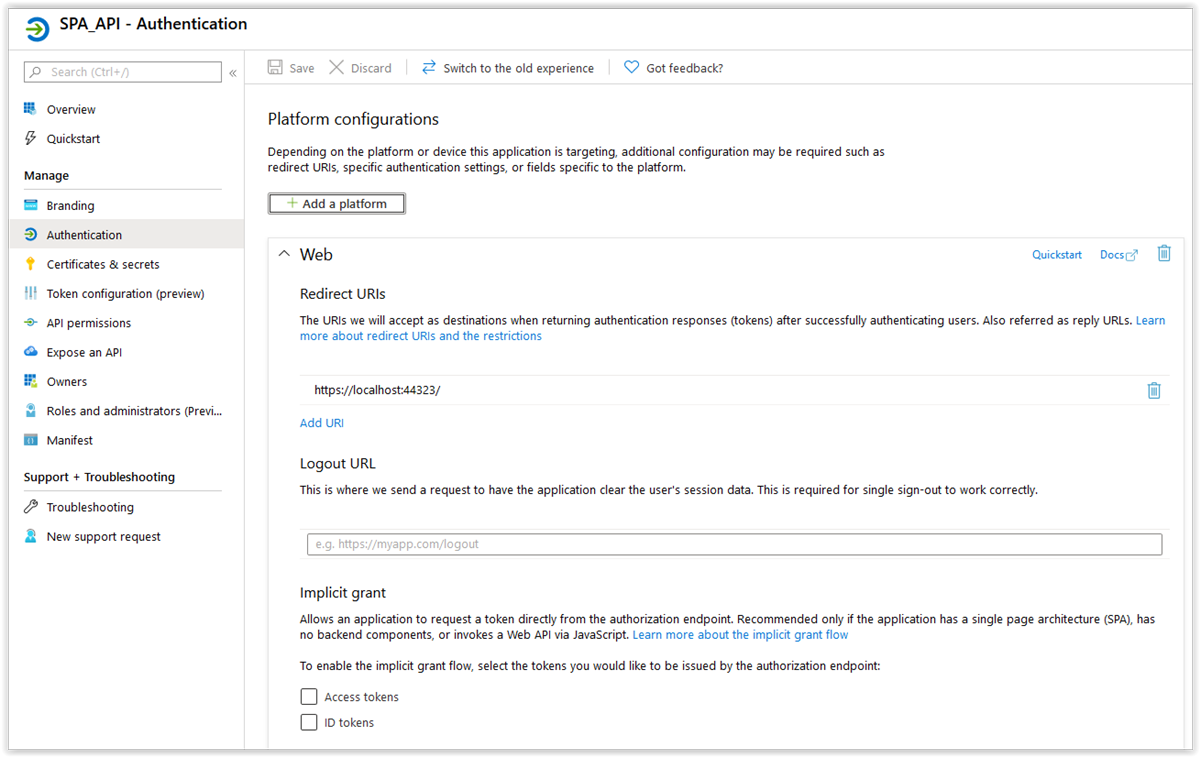Click Add a platform button
This screenshot has width=1200, height=757.
pyautogui.click(x=337, y=204)
